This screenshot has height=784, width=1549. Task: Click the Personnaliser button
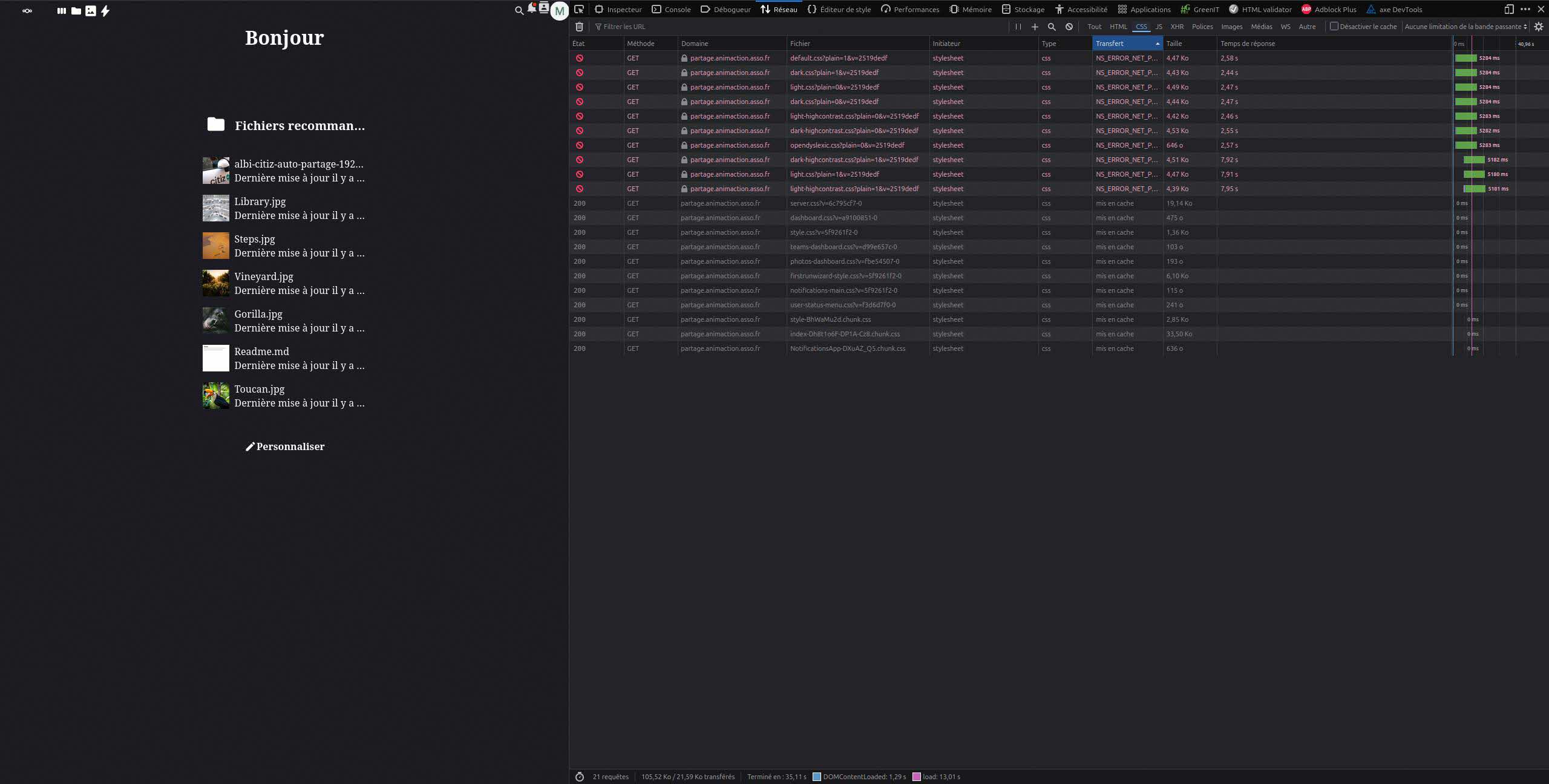click(285, 446)
